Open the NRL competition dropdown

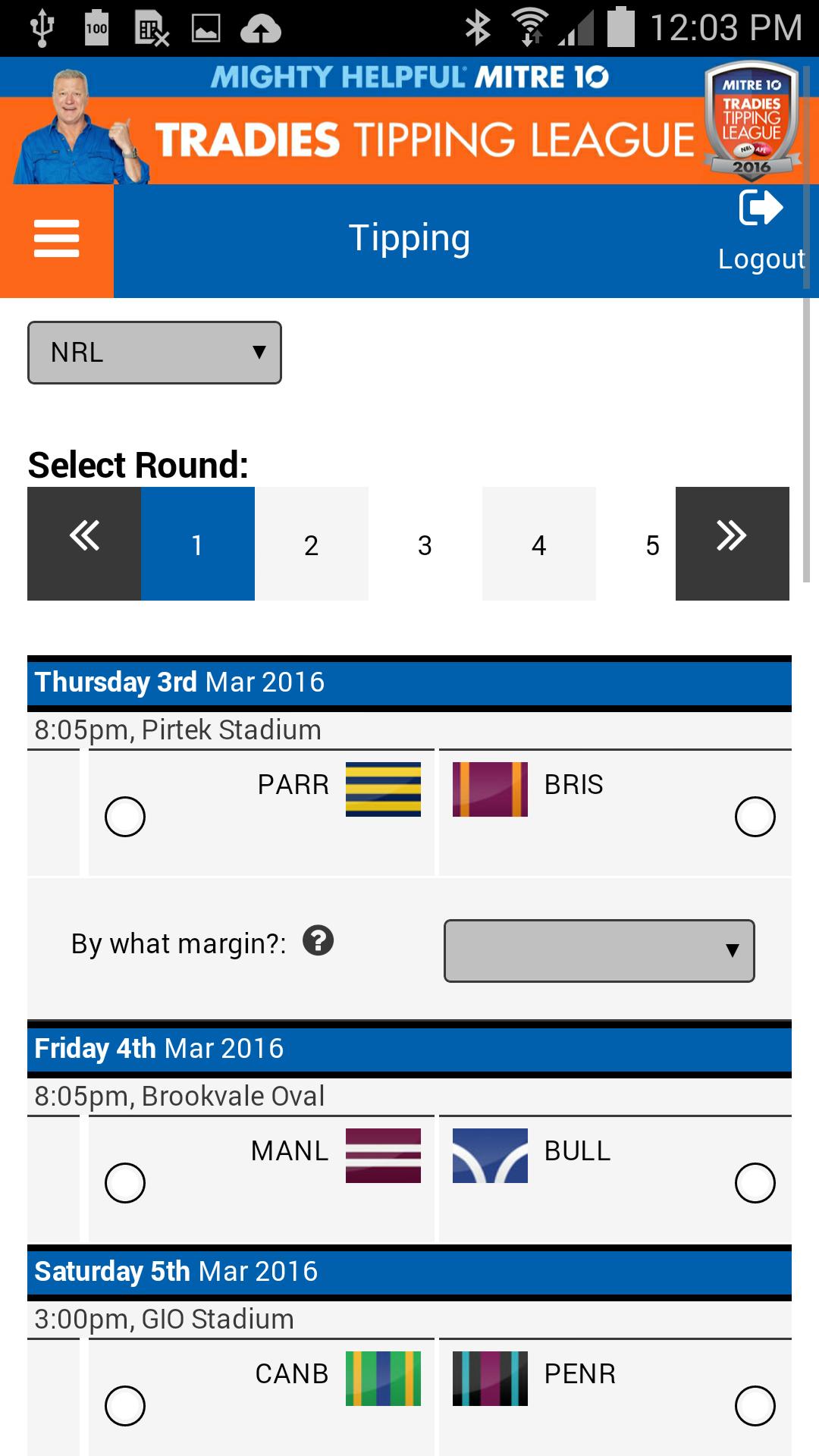(154, 352)
